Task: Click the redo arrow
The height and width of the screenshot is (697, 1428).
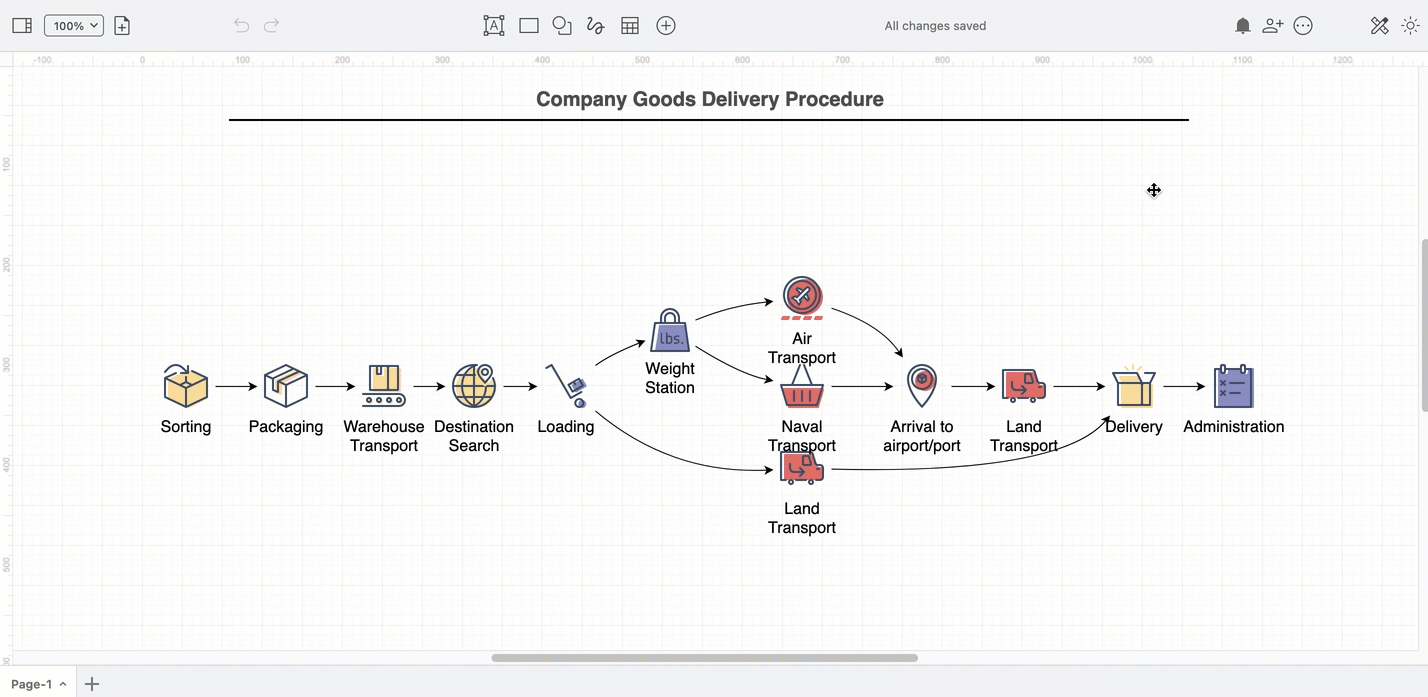Action: [271, 26]
